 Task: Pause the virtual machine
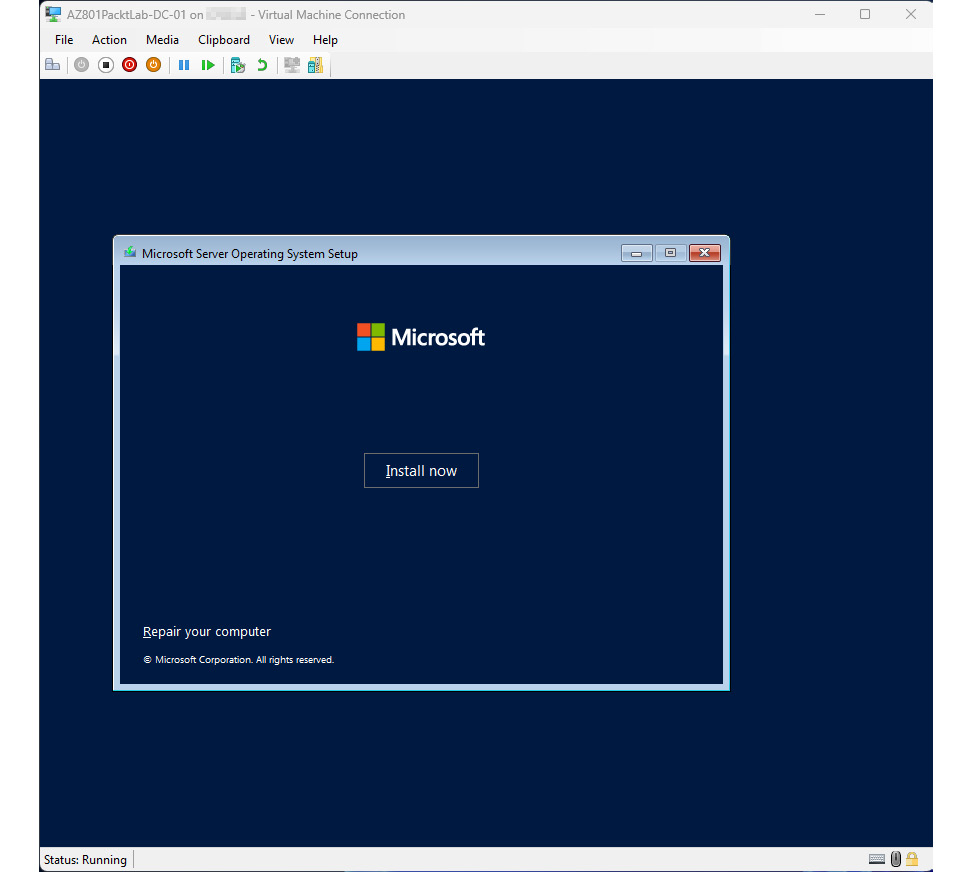(184, 65)
